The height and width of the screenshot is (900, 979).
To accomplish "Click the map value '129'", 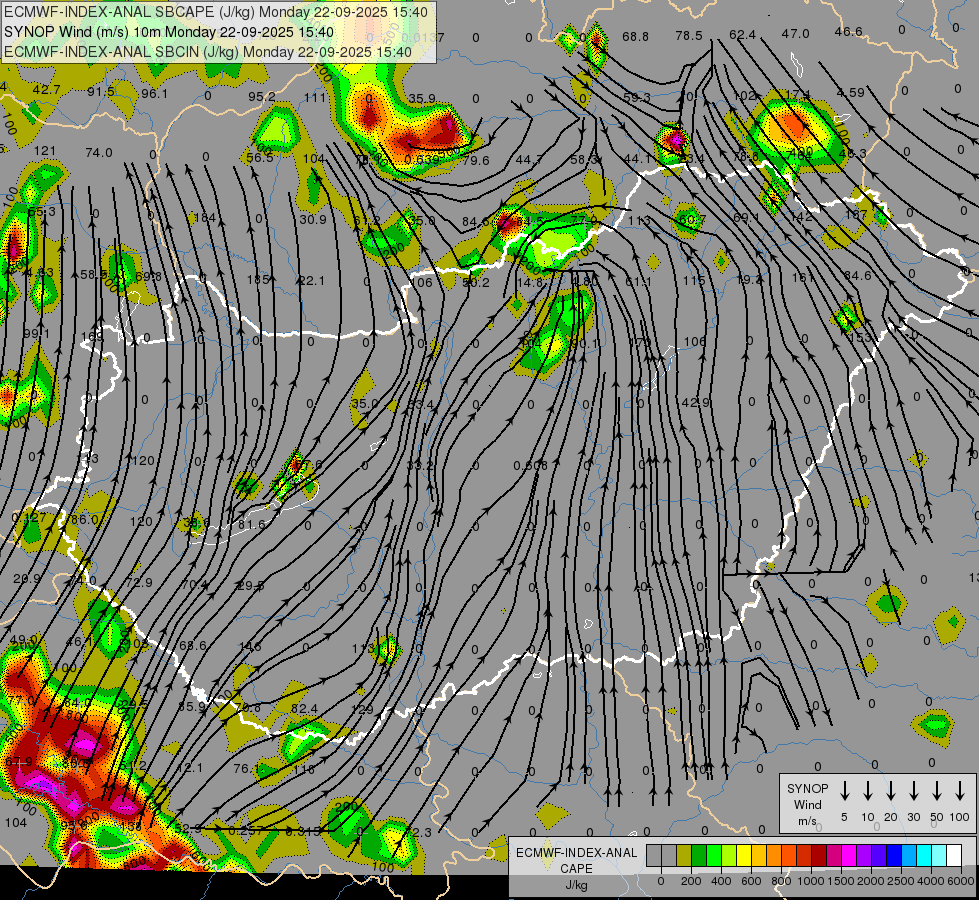I will tap(362, 710).
